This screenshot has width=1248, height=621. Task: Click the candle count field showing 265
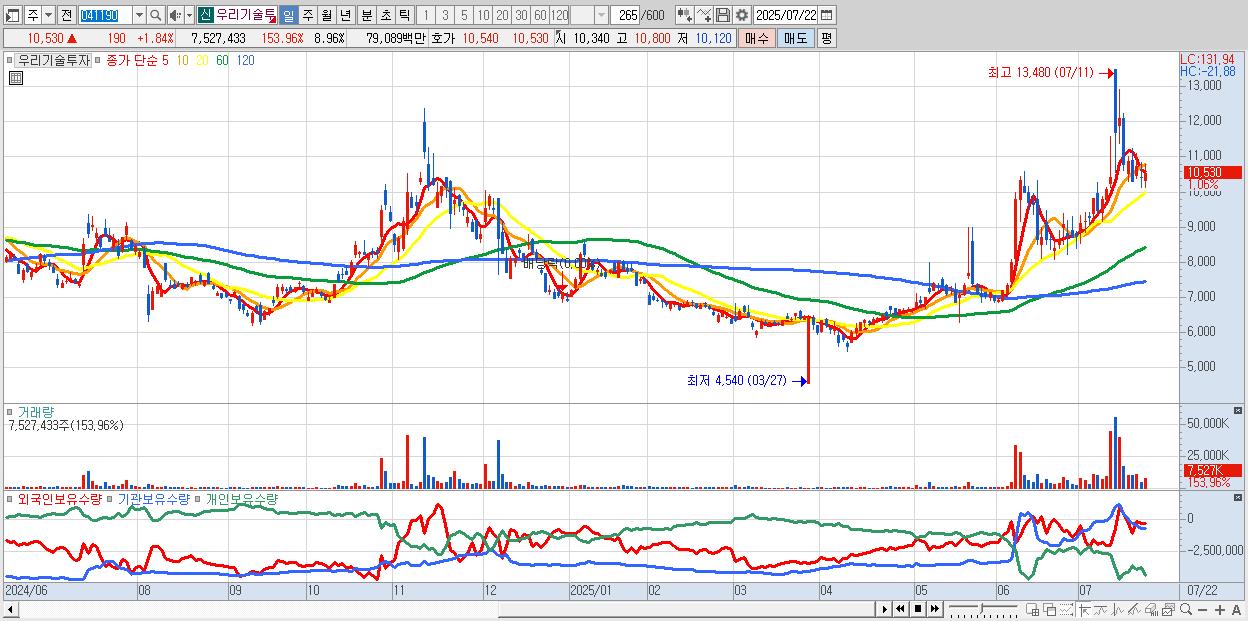click(625, 15)
